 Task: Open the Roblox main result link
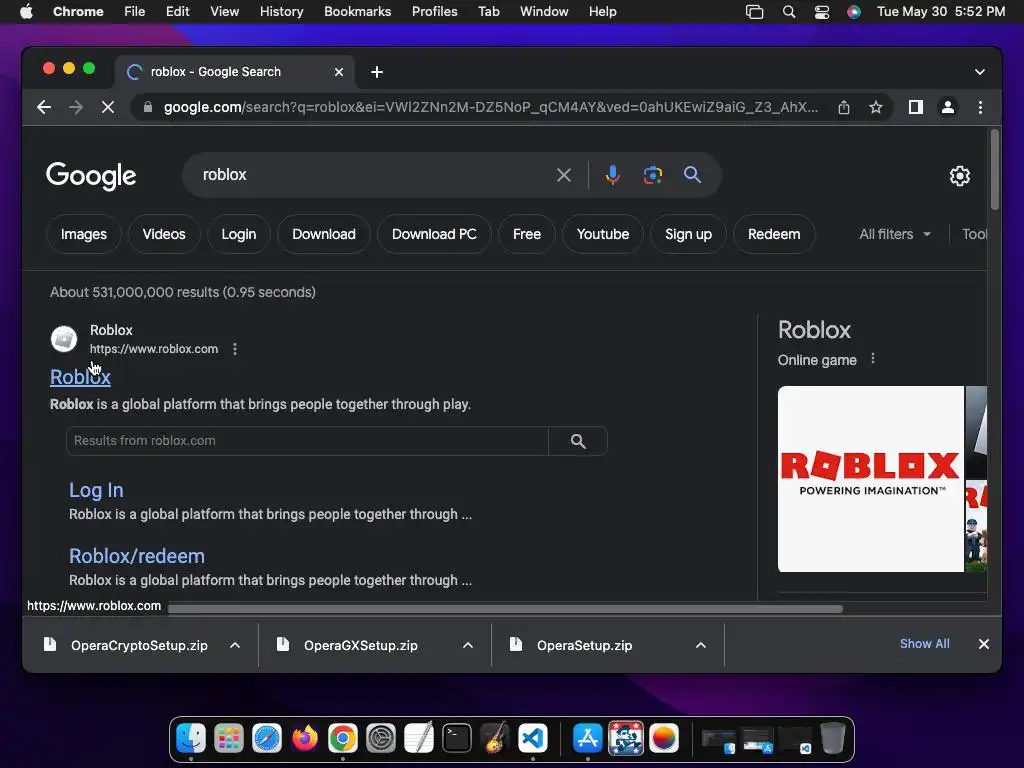(80, 377)
